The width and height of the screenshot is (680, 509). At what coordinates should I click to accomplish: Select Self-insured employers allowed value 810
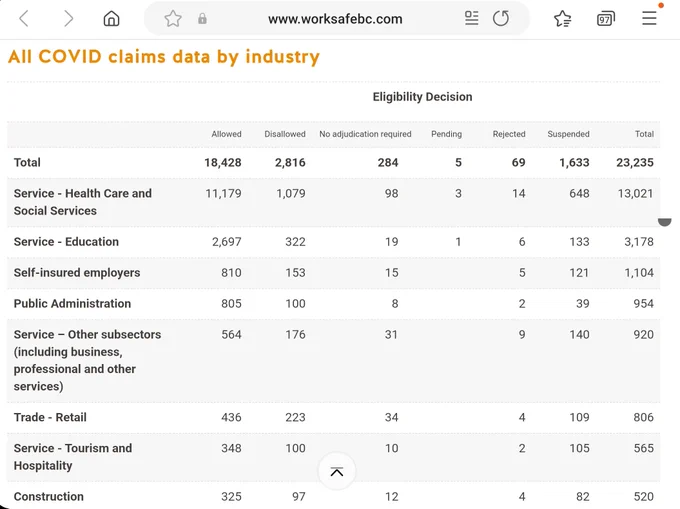[231, 273]
